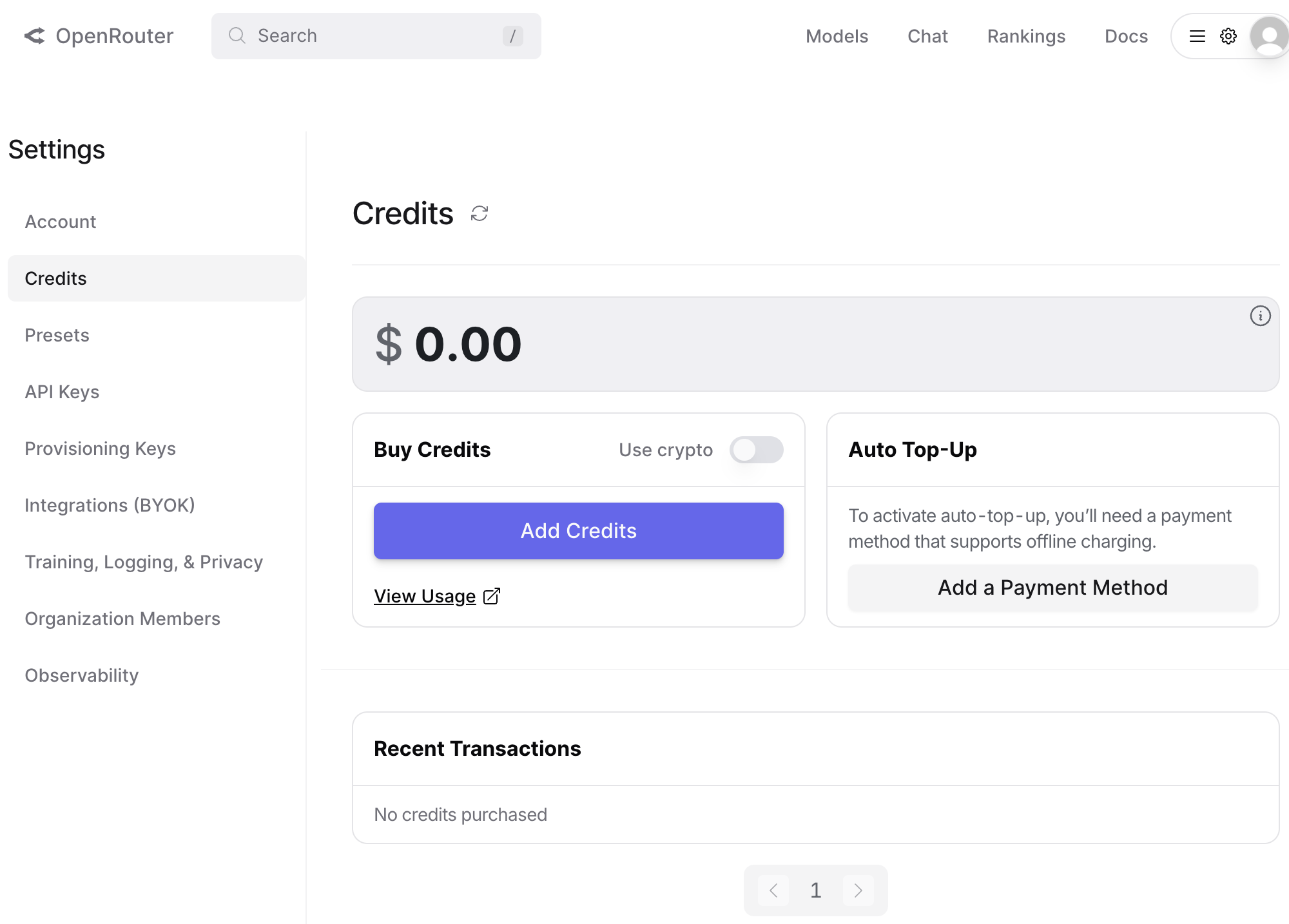Open the Models page
1289x924 pixels.
coord(837,36)
